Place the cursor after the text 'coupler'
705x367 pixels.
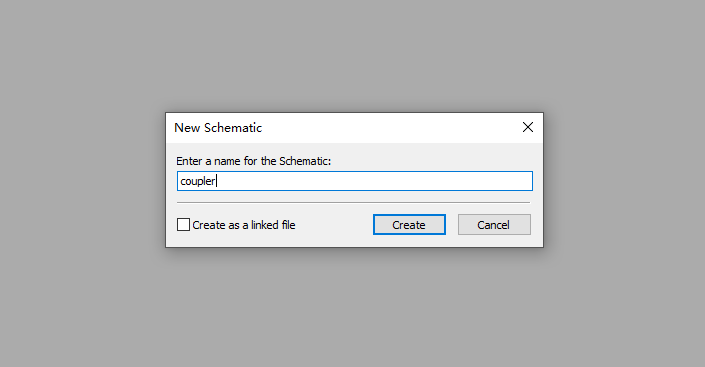[217, 181]
